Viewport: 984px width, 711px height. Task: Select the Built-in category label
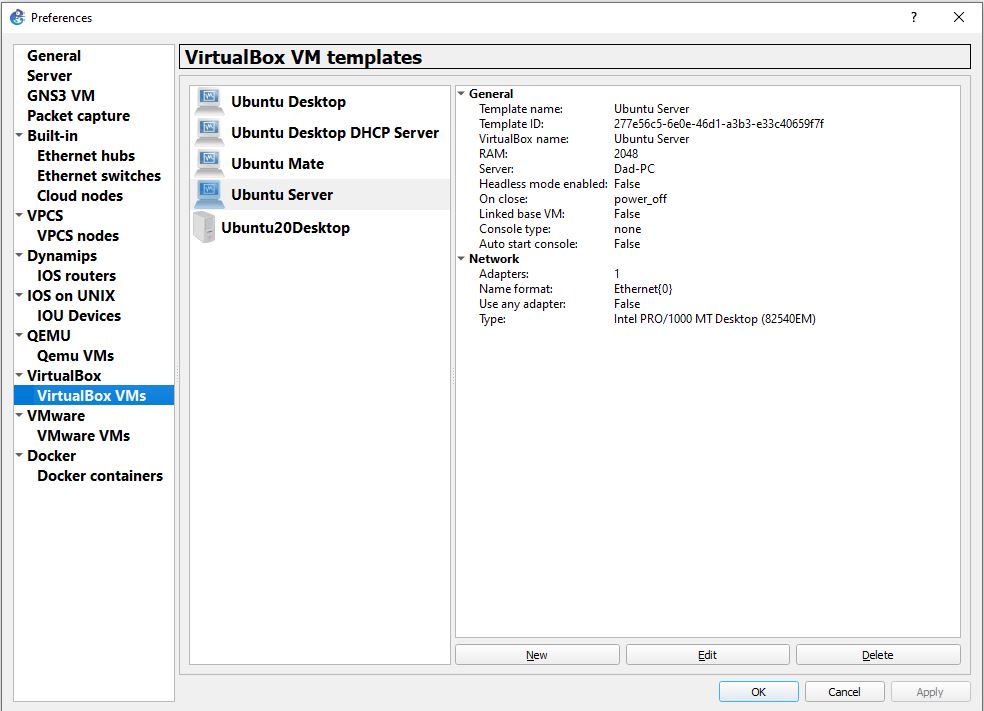click(x=53, y=136)
